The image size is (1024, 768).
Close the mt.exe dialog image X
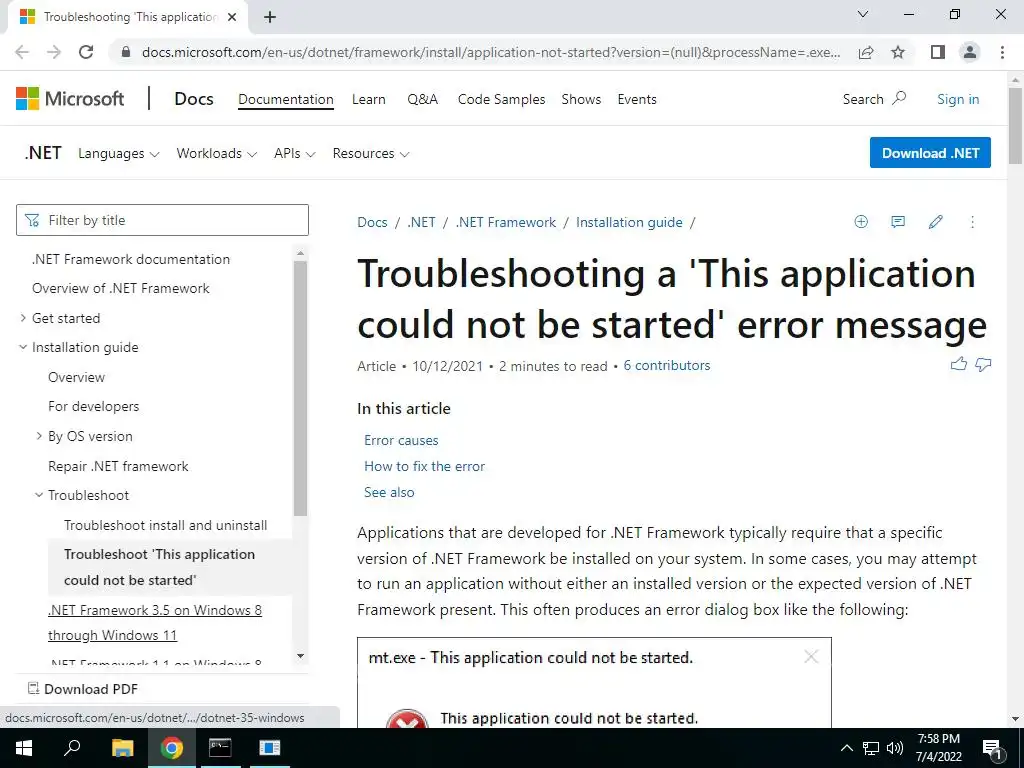click(x=811, y=656)
